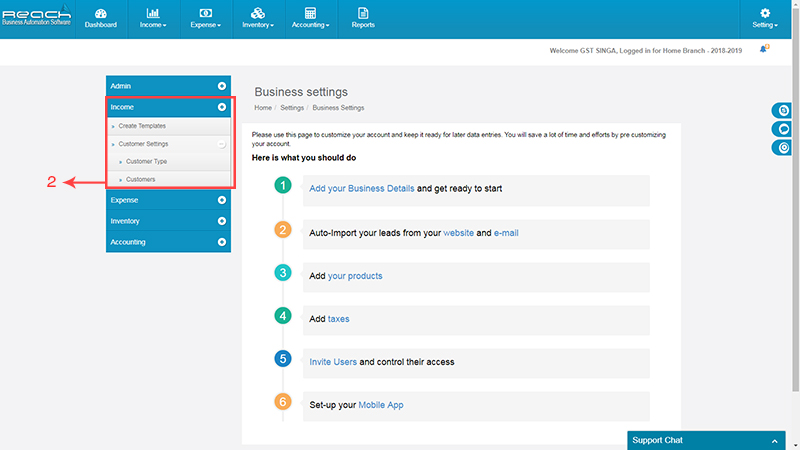Expand the Admin section plus icon

[x=221, y=86]
